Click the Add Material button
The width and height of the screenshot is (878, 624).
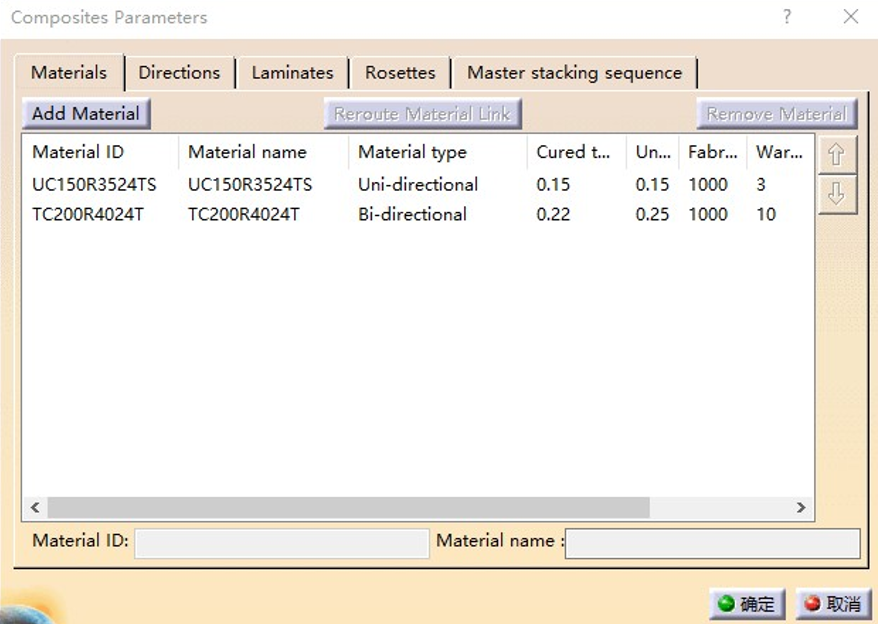tap(86, 114)
